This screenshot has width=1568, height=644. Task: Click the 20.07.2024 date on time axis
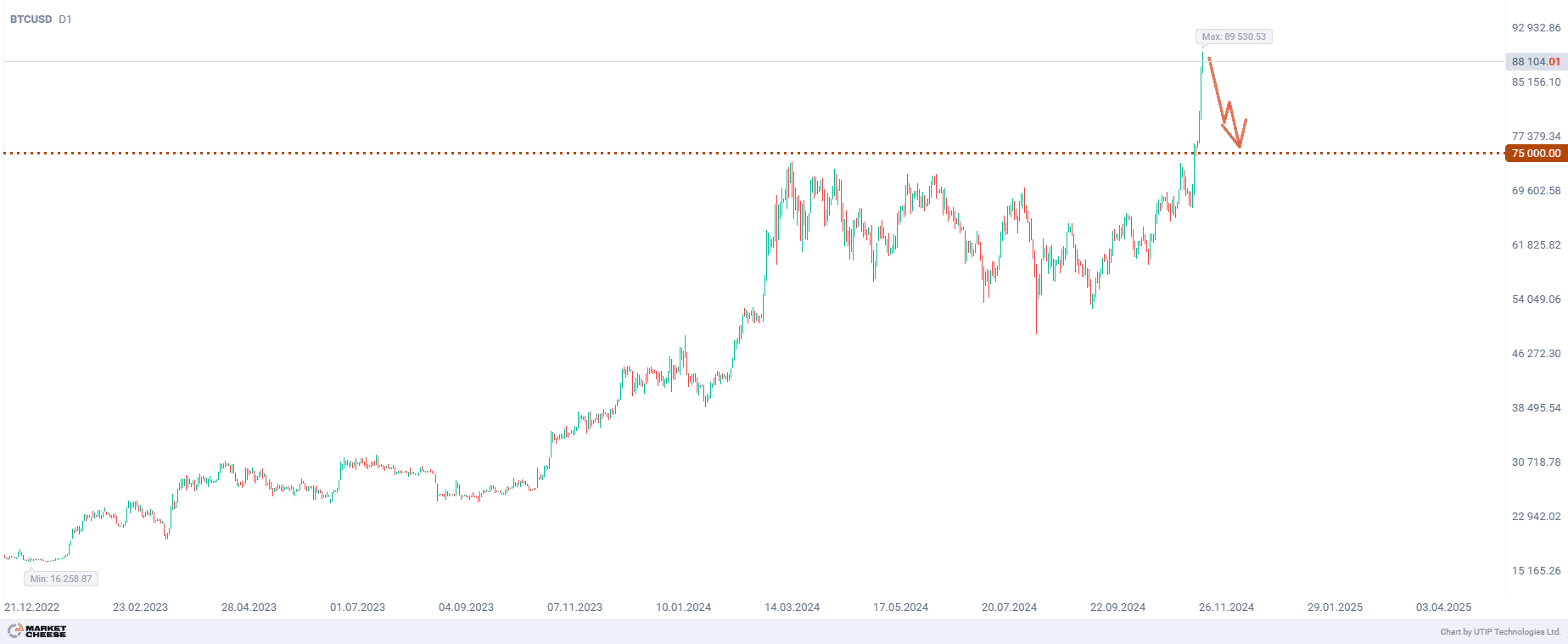tap(1009, 607)
